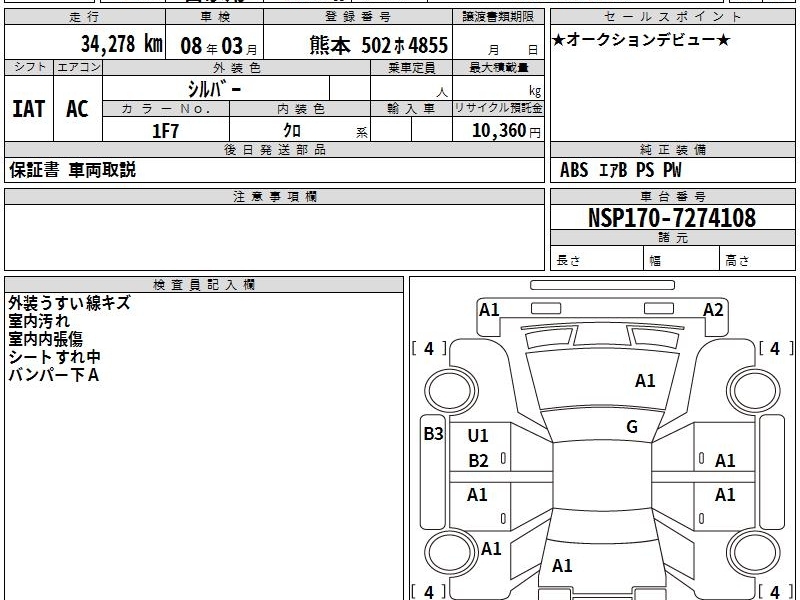The height and width of the screenshot is (600, 800).
Task: Click the 高さ dimension cell
Action: (x=757, y=258)
